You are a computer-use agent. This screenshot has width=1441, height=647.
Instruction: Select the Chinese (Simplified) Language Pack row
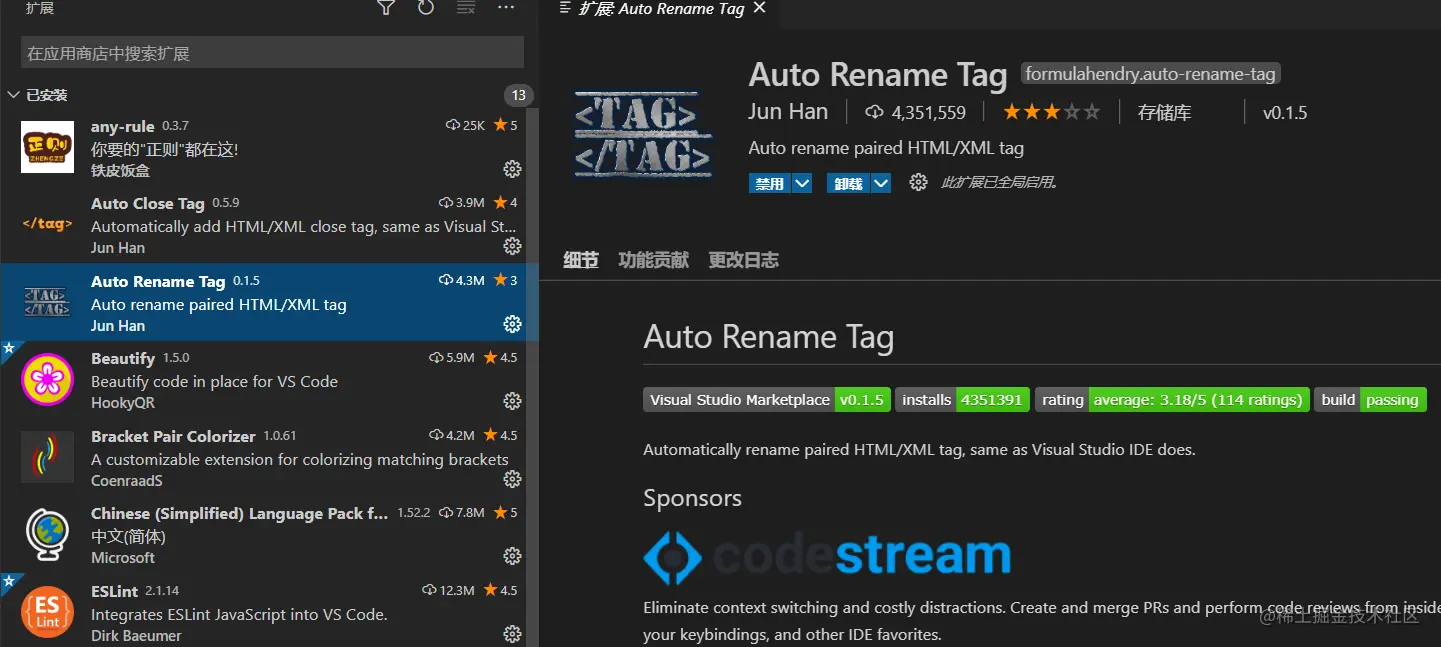263,535
